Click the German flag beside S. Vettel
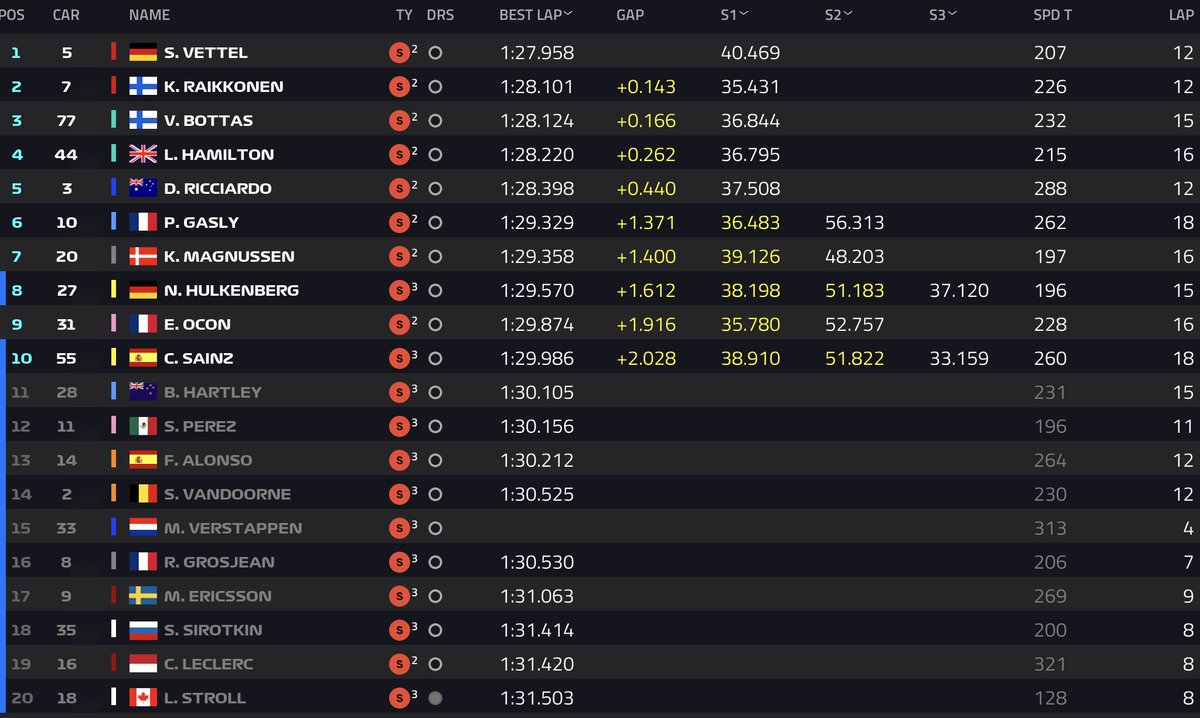The width and height of the screenshot is (1200, 718). click(143, 53)
